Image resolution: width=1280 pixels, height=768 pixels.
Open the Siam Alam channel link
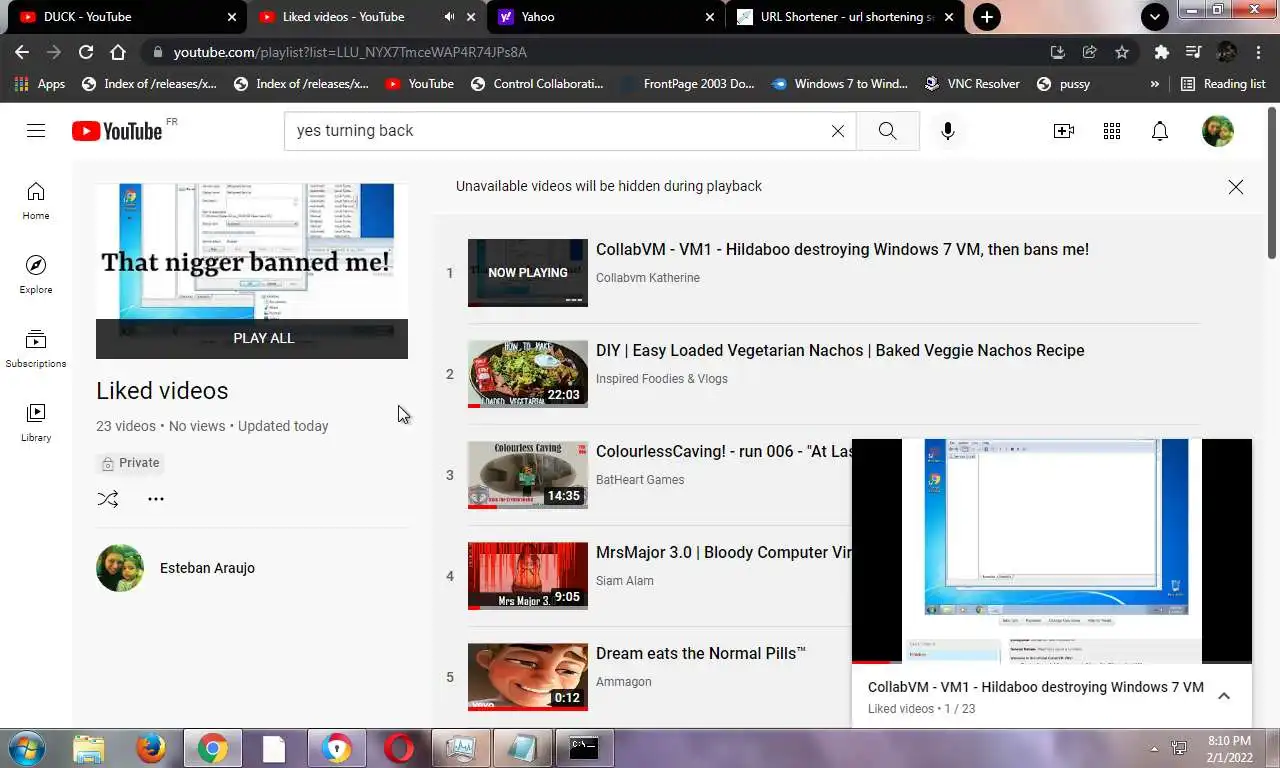[624, 581]
